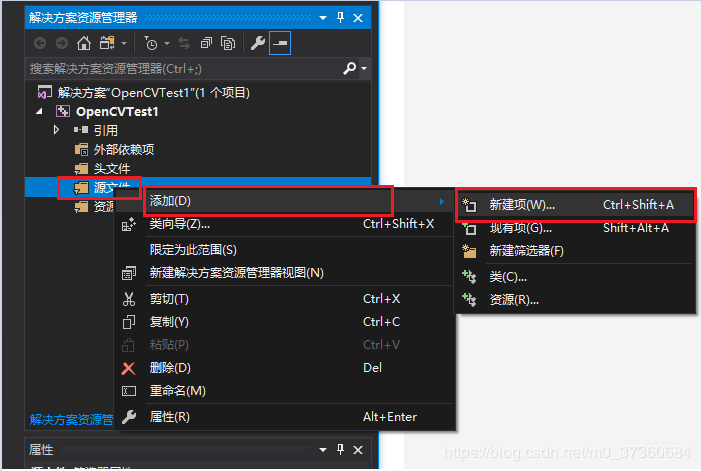Expand the search options dropdown arrow

click(x=363, y=69)
